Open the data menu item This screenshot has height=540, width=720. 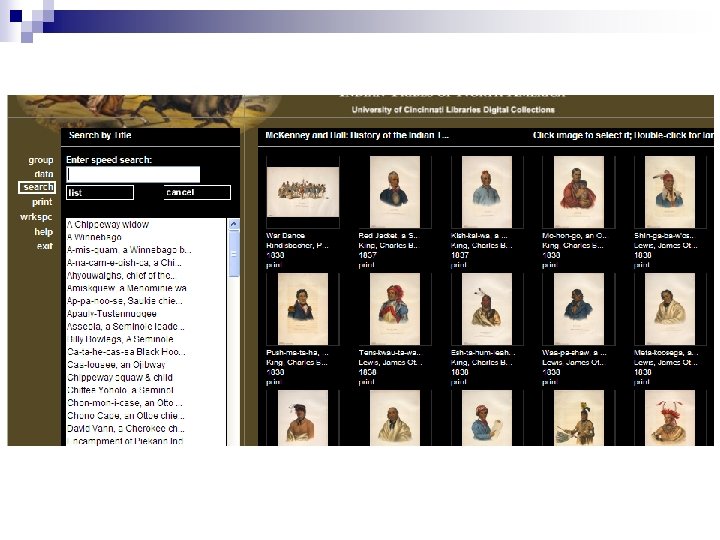[44, 174]
